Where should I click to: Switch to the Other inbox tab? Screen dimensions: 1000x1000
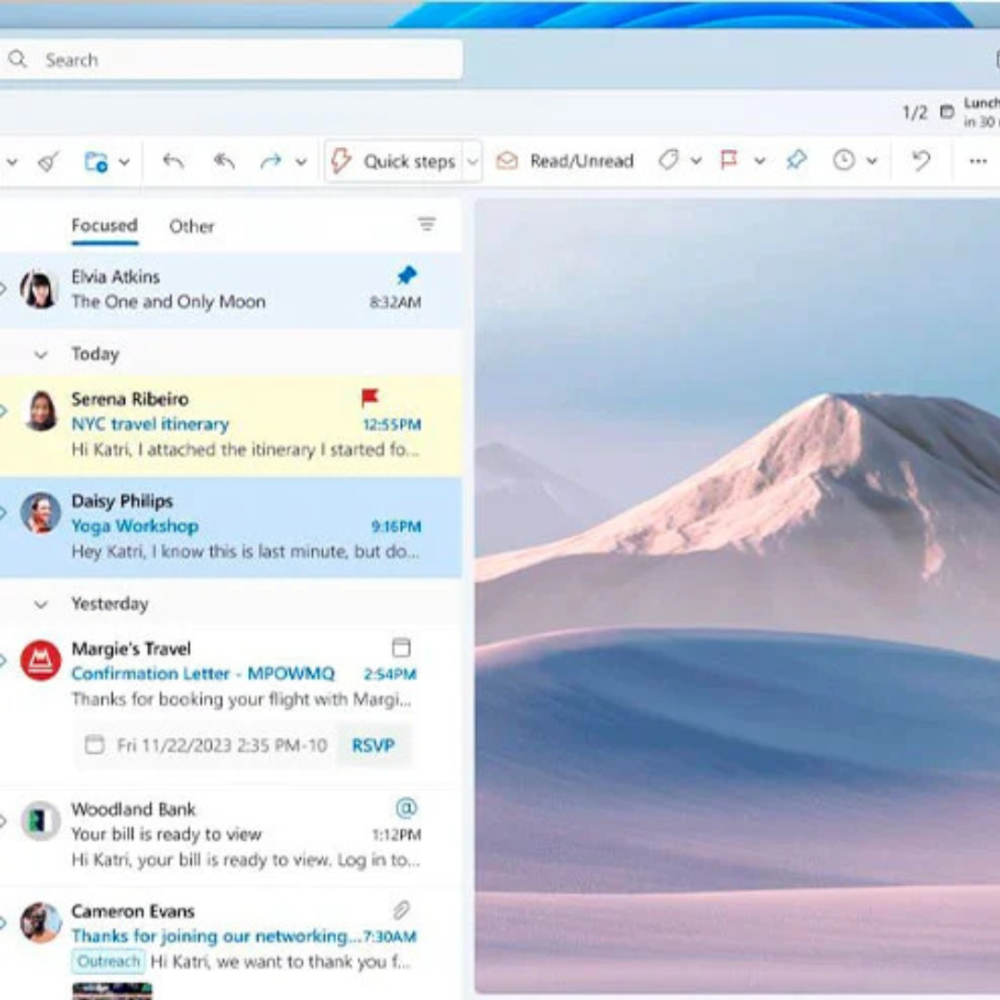click(191, 226)
